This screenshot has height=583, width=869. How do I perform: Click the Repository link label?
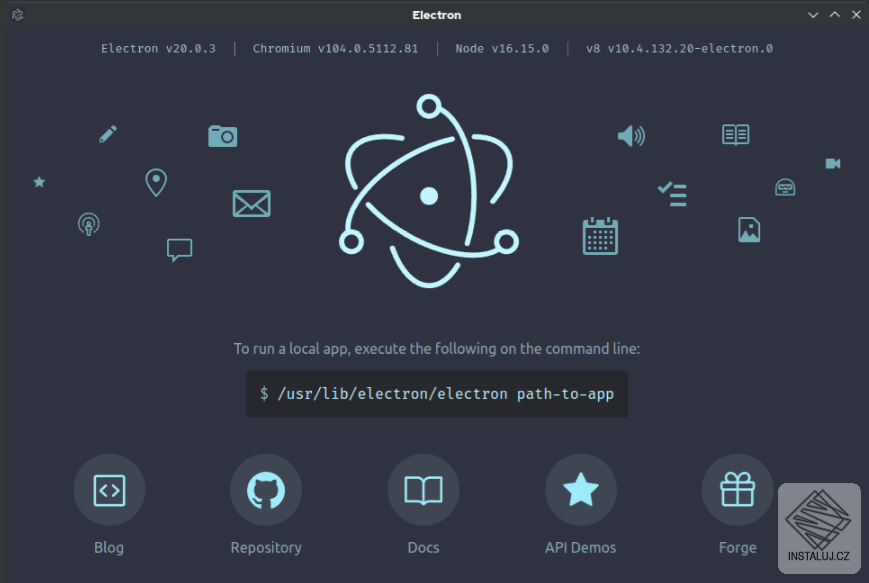pos(266,548)
